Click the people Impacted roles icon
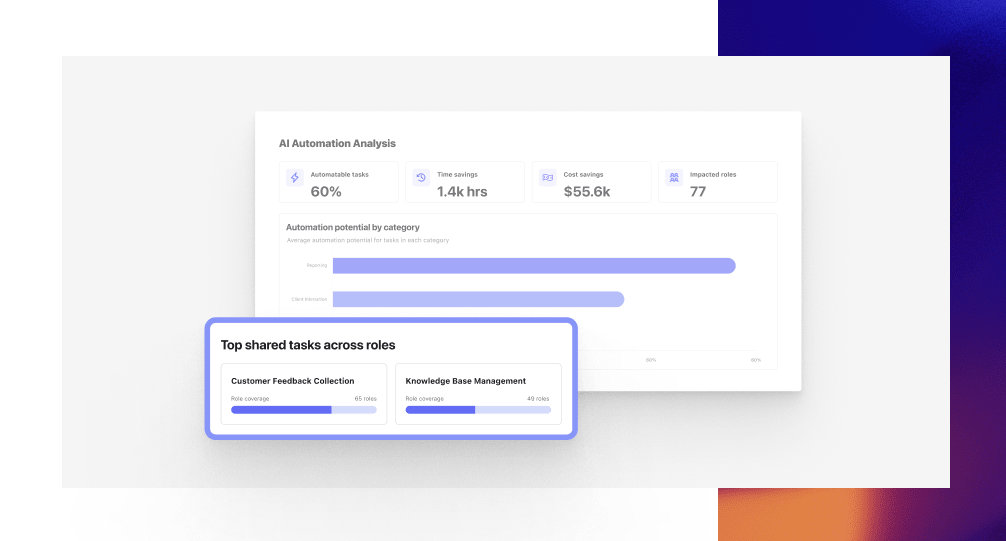Screen dimensions: 1006x541 point(674,178)
